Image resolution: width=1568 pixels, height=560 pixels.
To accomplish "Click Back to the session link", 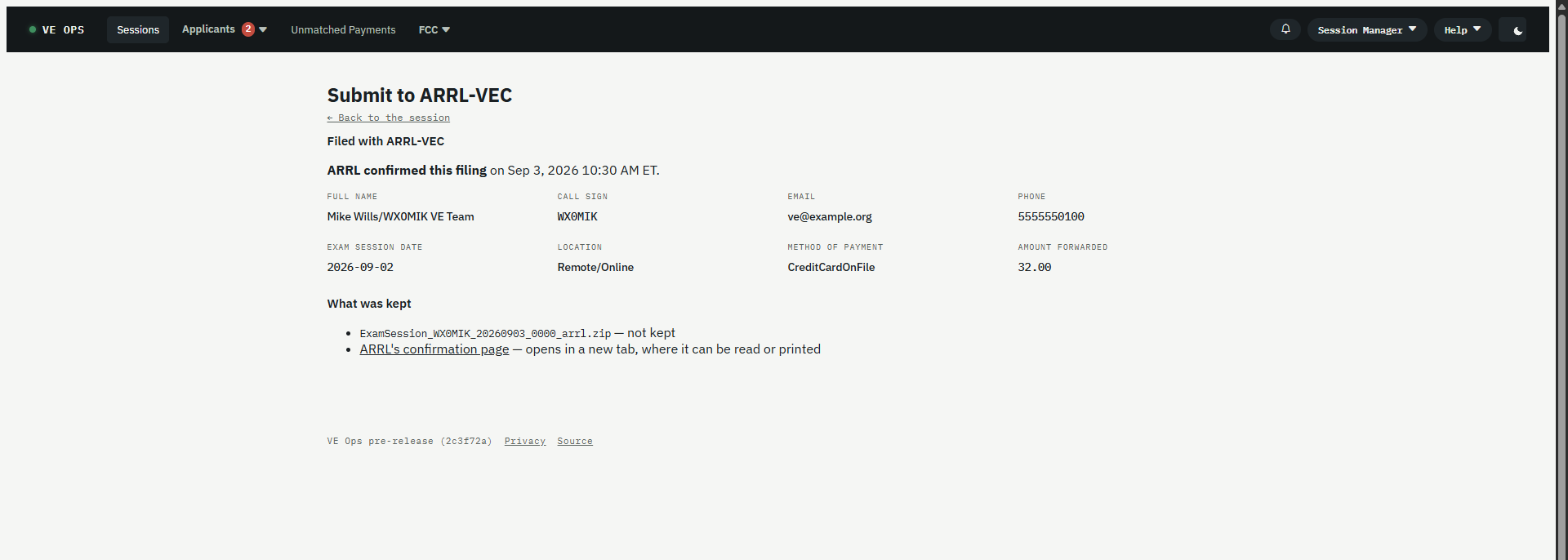I will pos(388,118).
